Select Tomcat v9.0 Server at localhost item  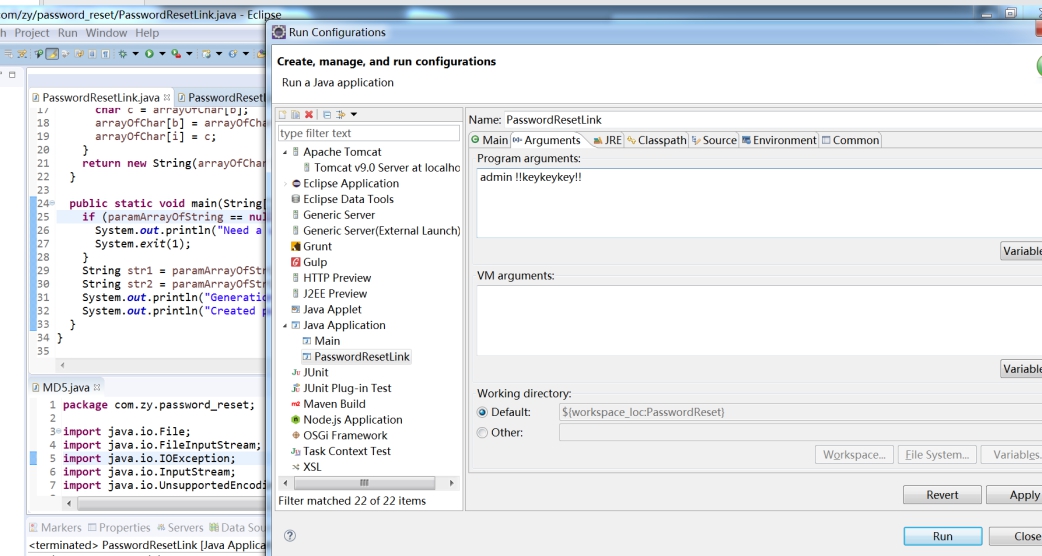387,167
